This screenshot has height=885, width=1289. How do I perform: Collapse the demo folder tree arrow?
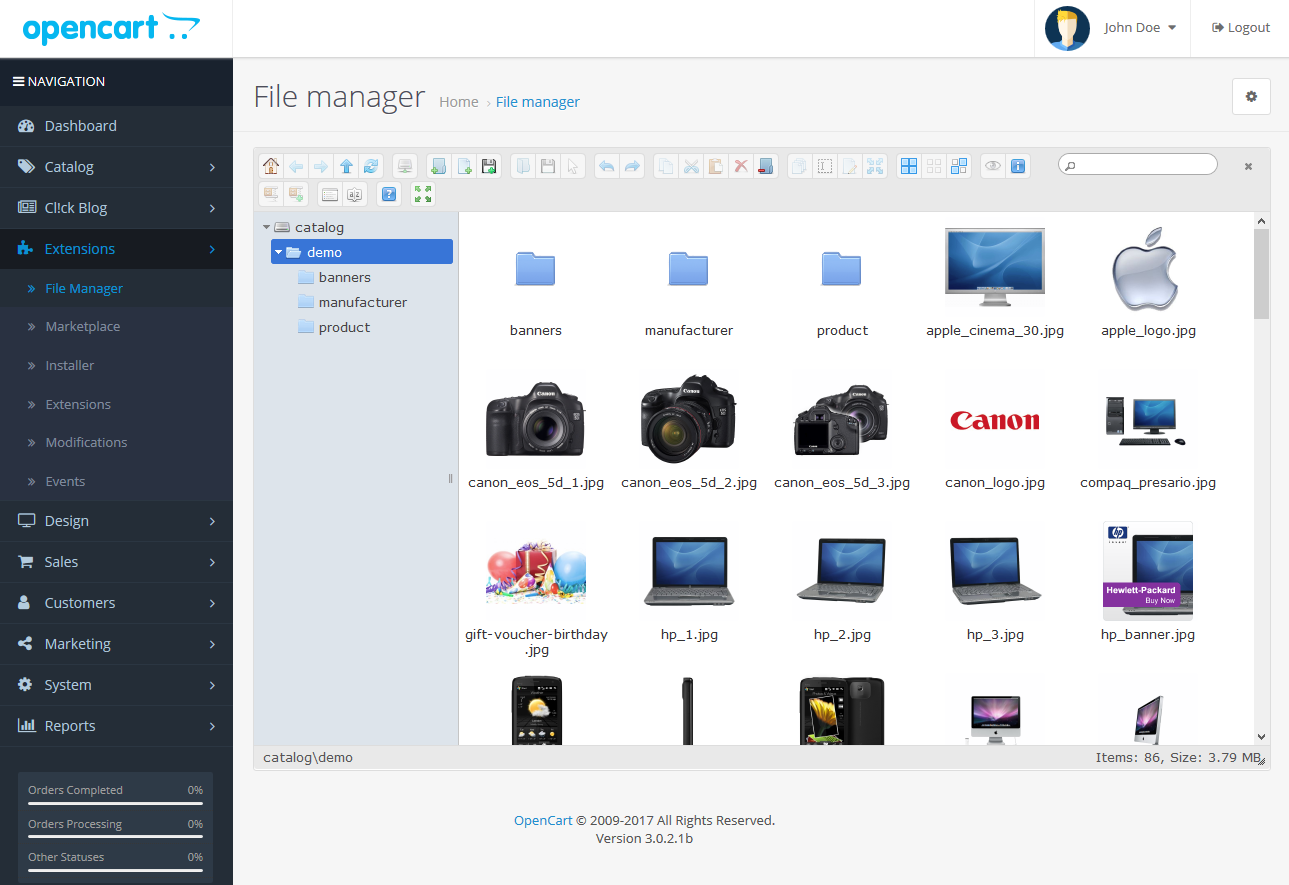pos(279,253)
